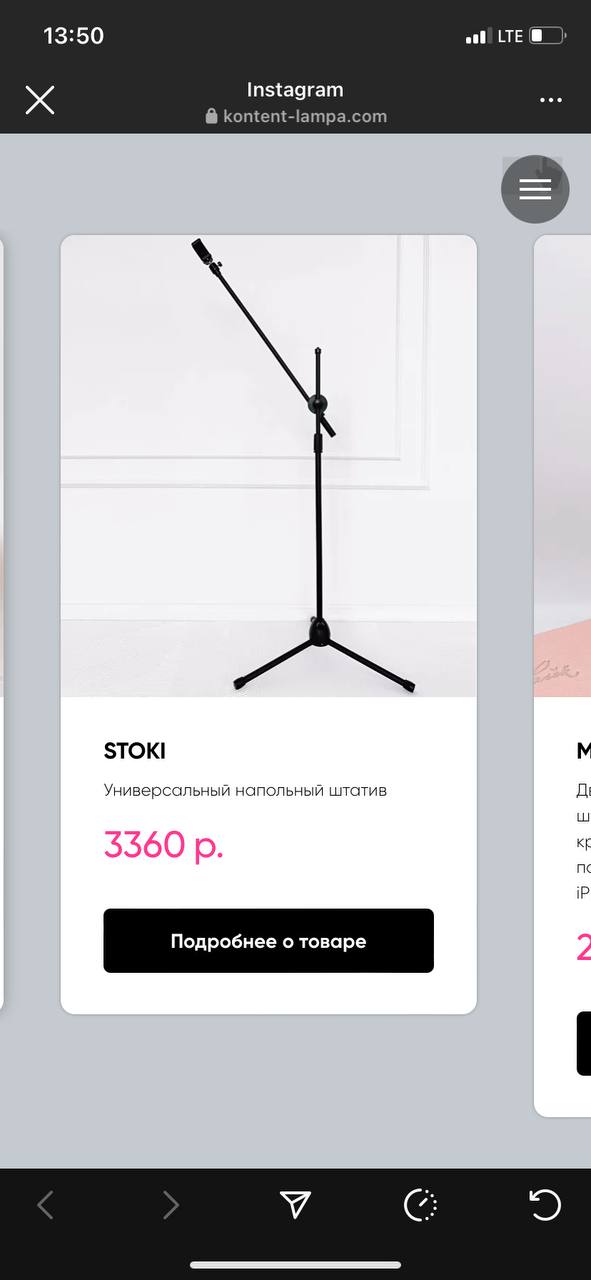Tap the paper plane share icon

click(x=295, y=1205)
